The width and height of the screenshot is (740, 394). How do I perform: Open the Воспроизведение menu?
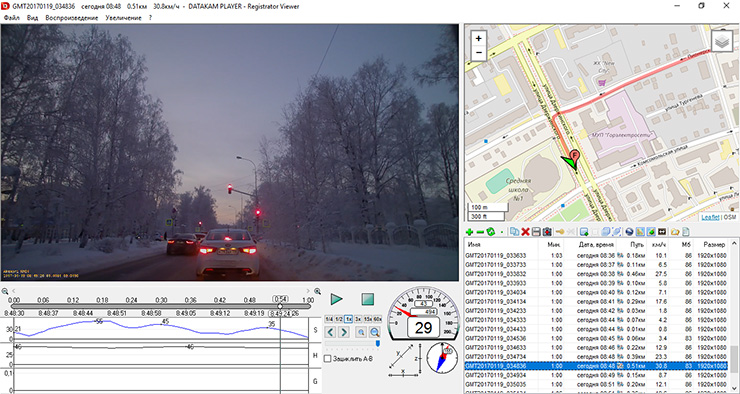pos(72,18)
